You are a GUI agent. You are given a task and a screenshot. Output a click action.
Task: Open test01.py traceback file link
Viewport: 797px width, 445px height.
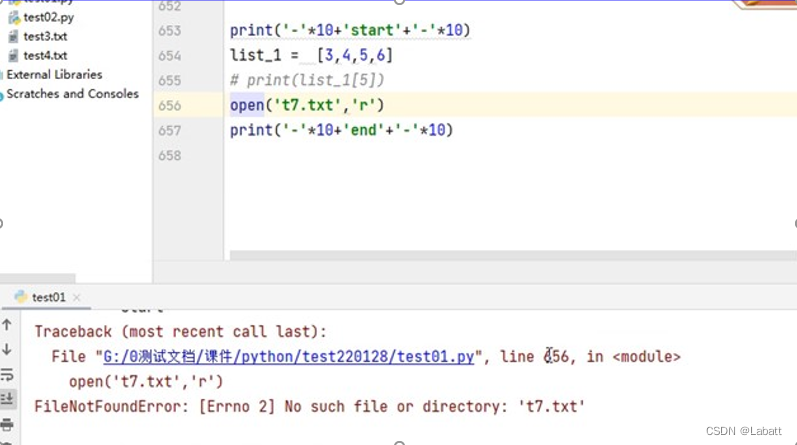289,357
